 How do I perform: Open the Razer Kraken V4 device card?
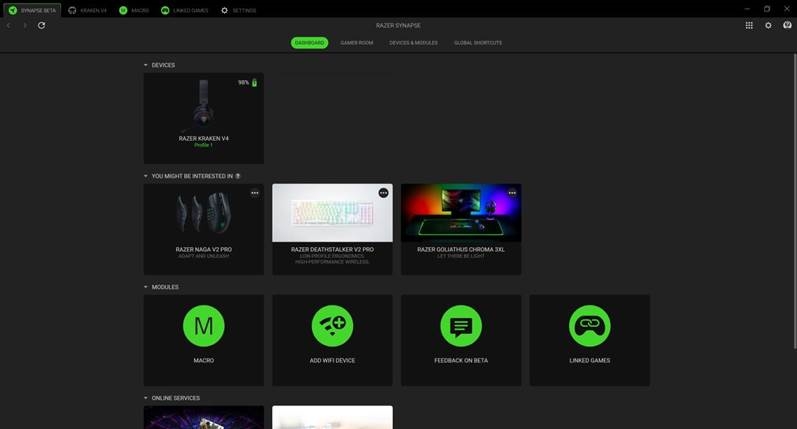(203, 118)
